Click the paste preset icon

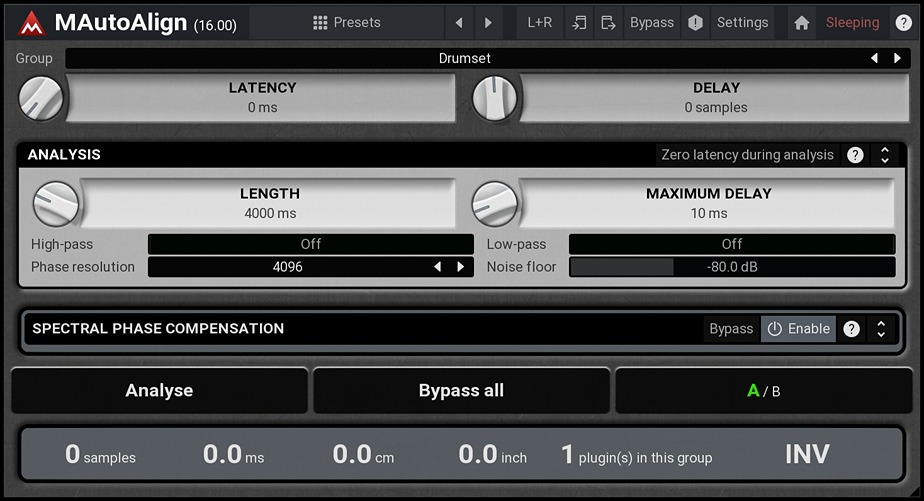point(608,22)
